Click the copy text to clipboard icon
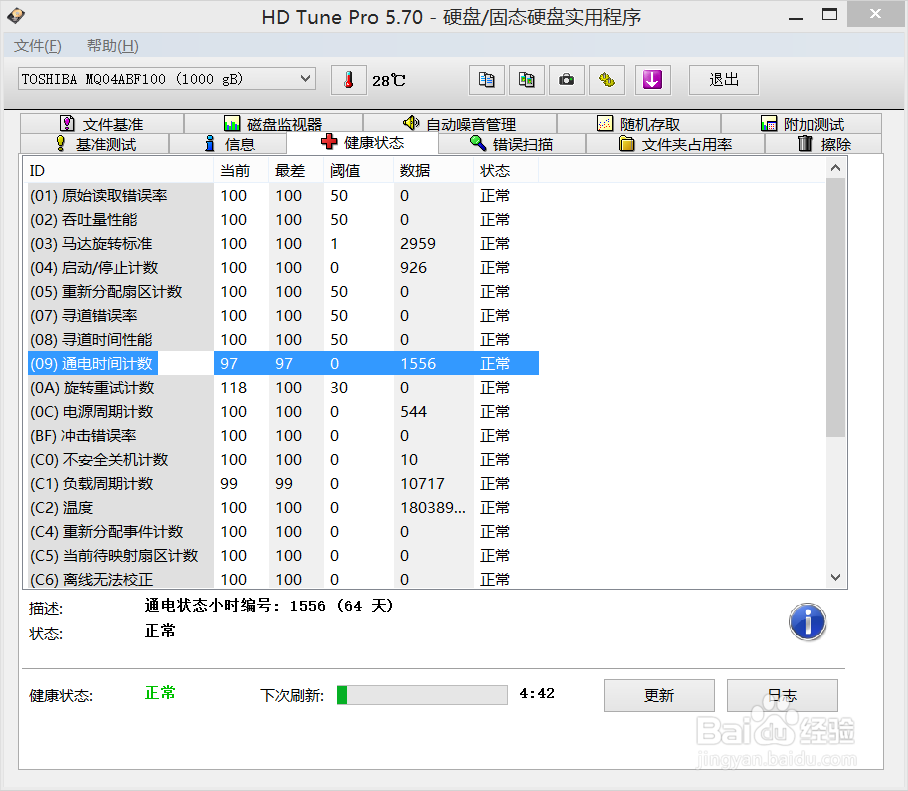Viewport: 908px width, 791px height. (x=486, y=80)
